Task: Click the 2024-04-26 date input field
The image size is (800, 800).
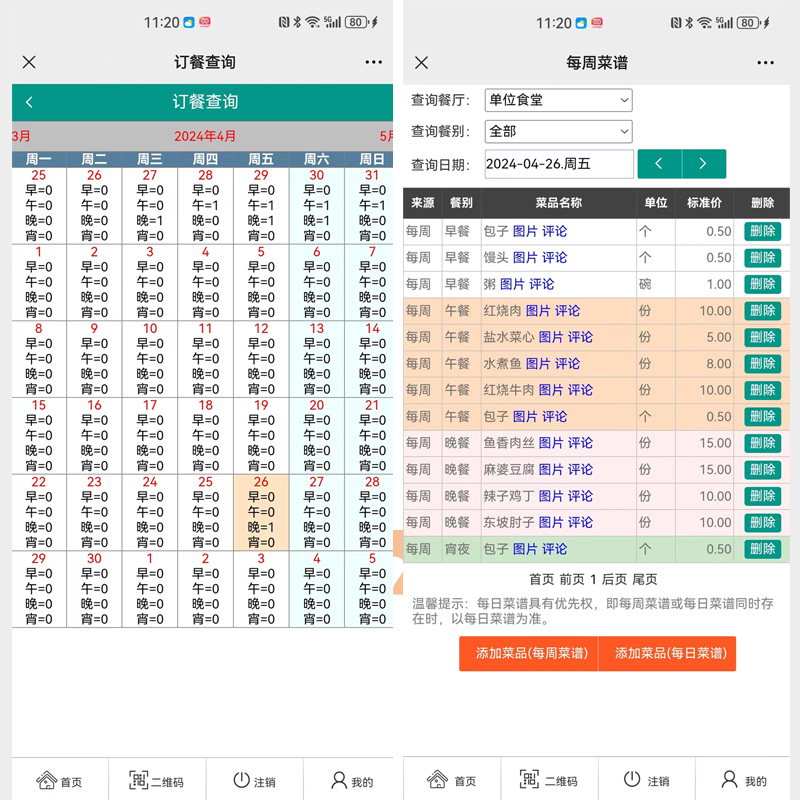Action: 558,163
